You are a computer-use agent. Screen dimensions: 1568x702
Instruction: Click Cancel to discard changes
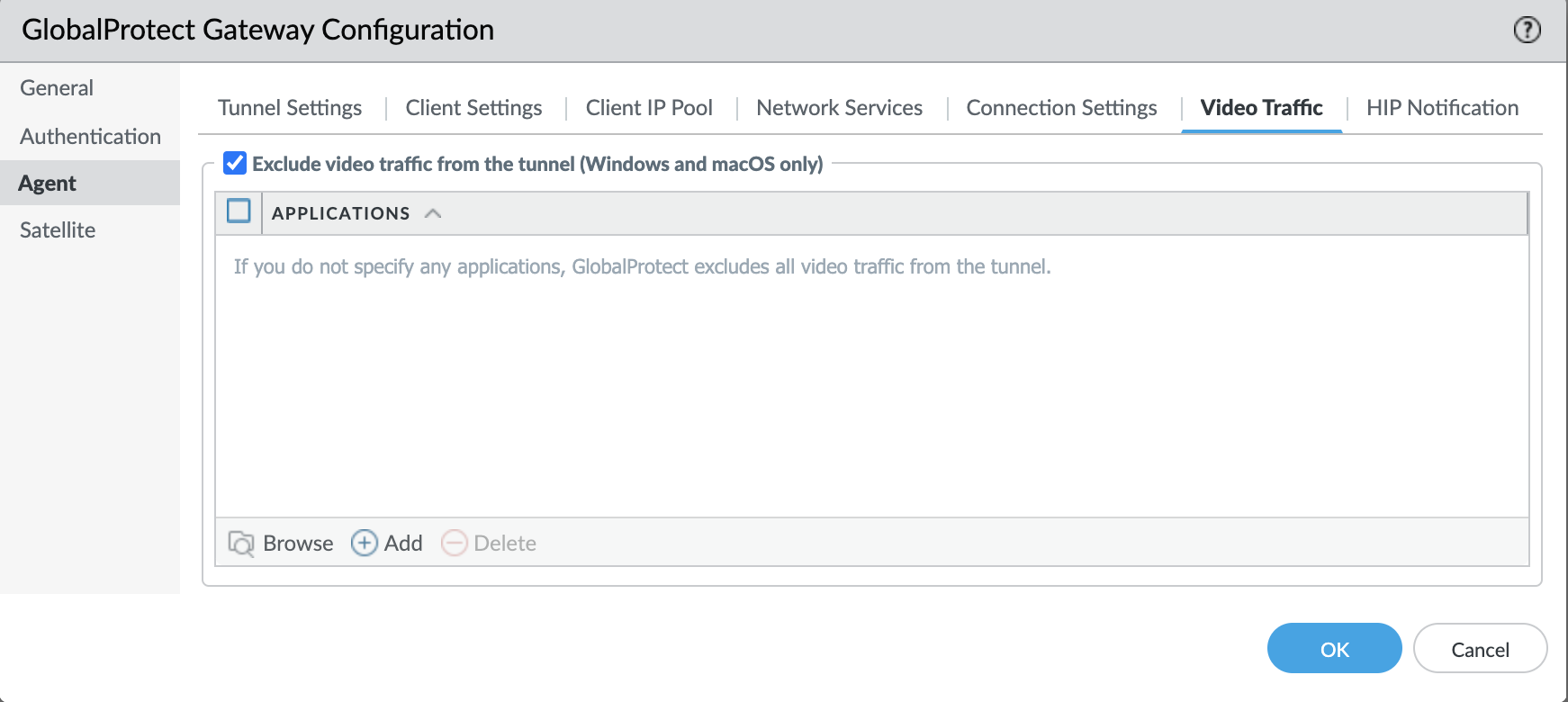click(1480, 649)
